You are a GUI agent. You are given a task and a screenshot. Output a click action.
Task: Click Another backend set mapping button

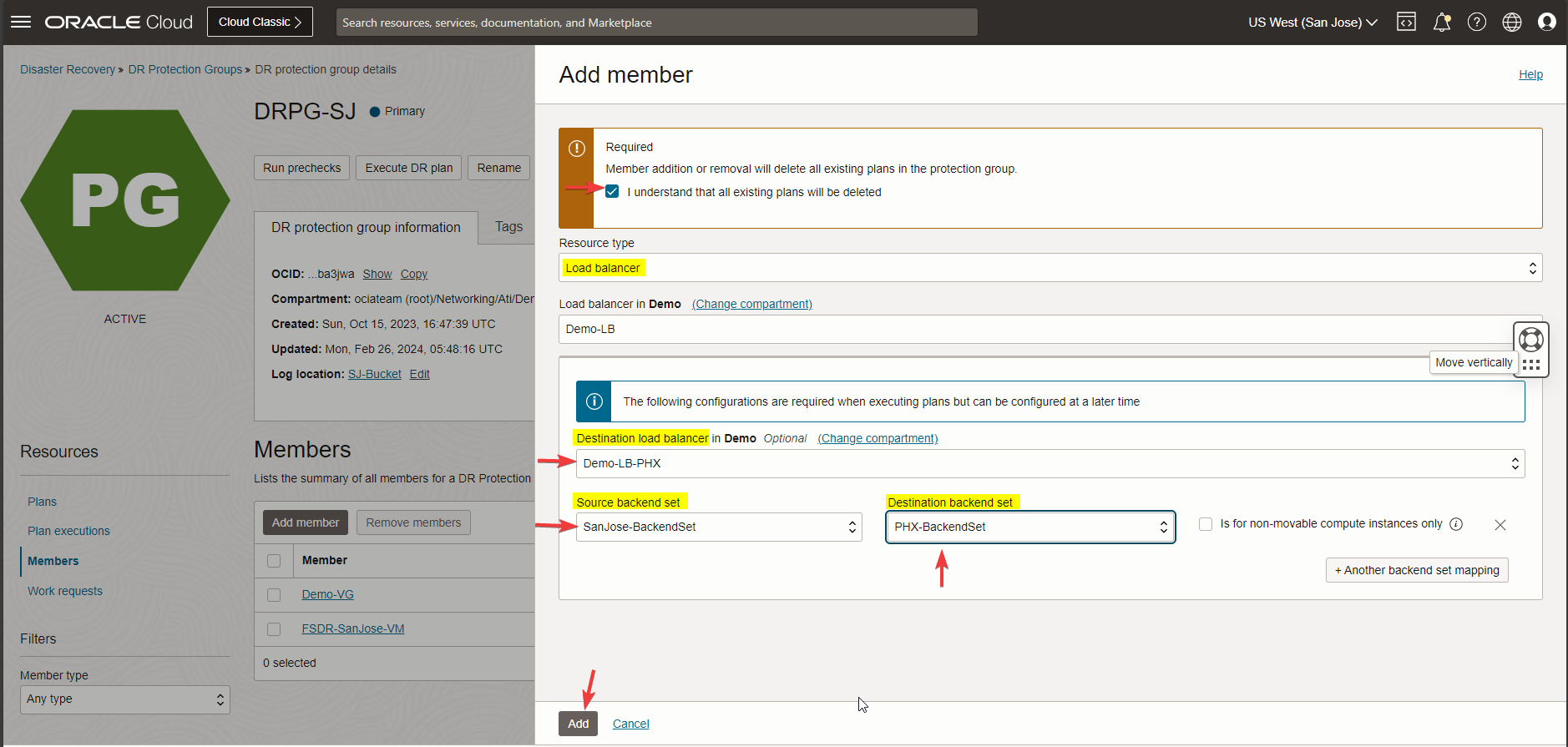[x=1416, y=570]
